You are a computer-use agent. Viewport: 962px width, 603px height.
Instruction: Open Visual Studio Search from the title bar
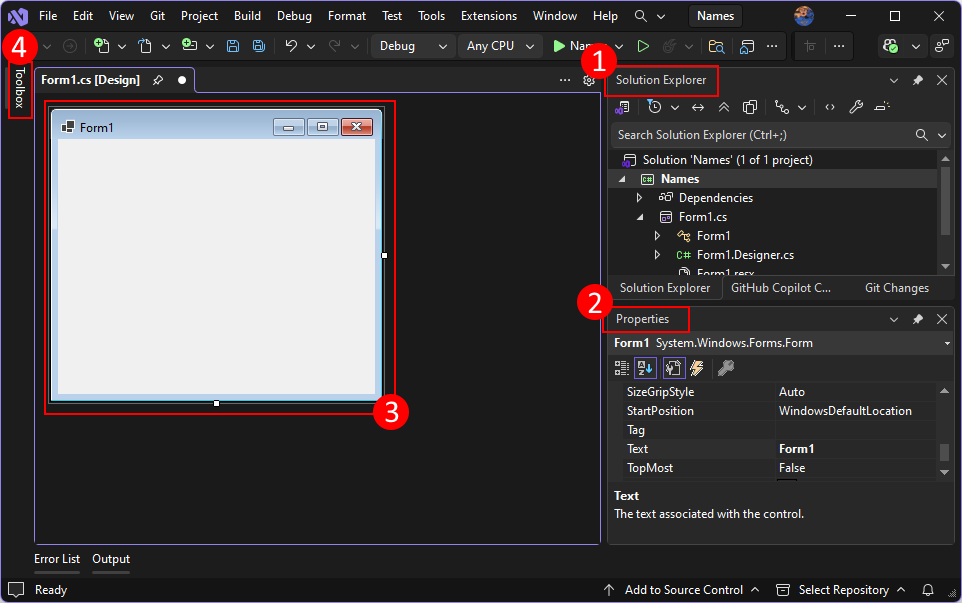pos(641,15)
